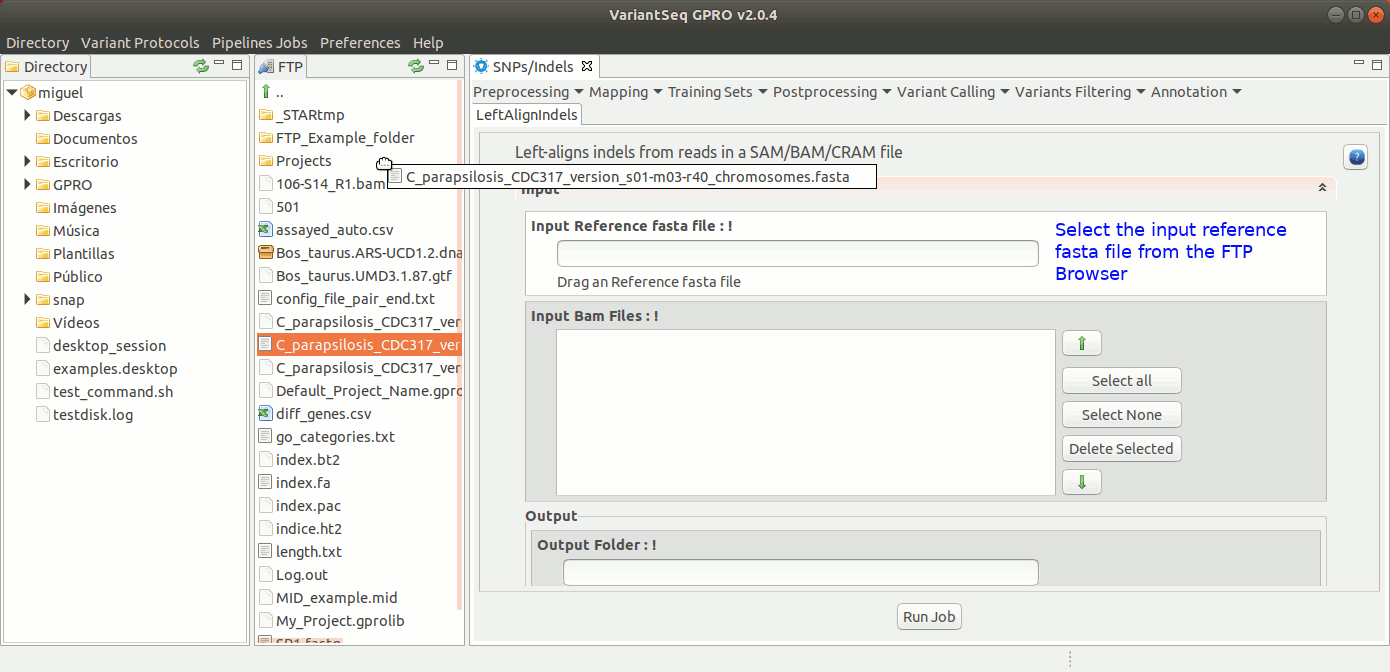Click the Delete Selected button
1390x672 pixels.
click(1121, 449)
